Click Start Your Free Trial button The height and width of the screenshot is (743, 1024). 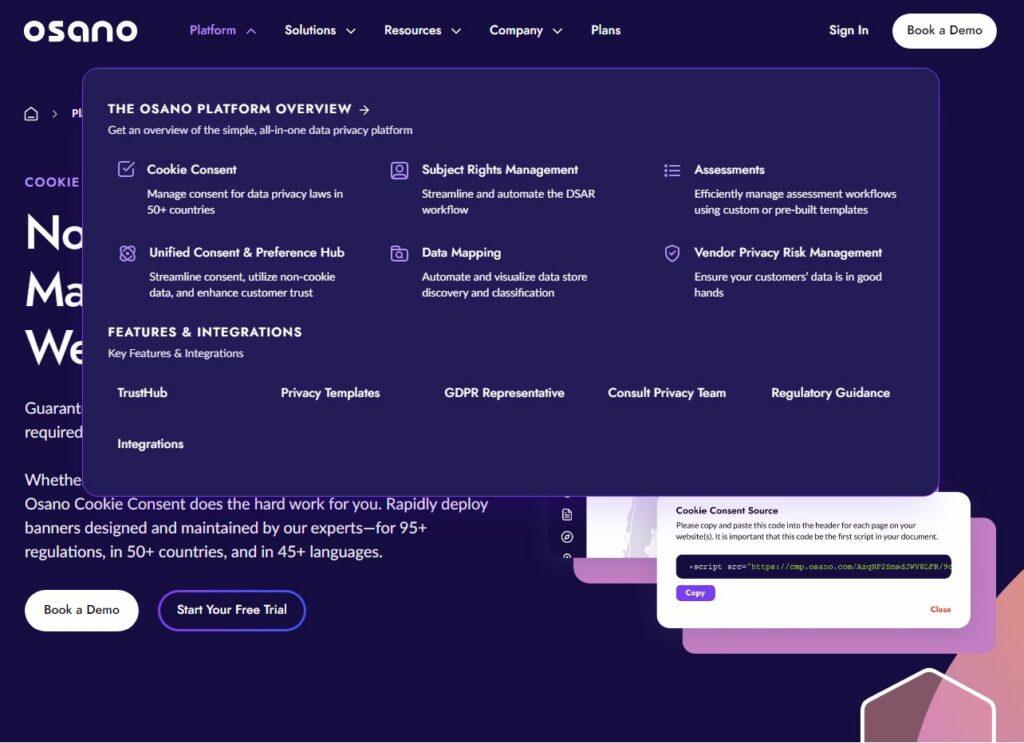click(232, 610)
